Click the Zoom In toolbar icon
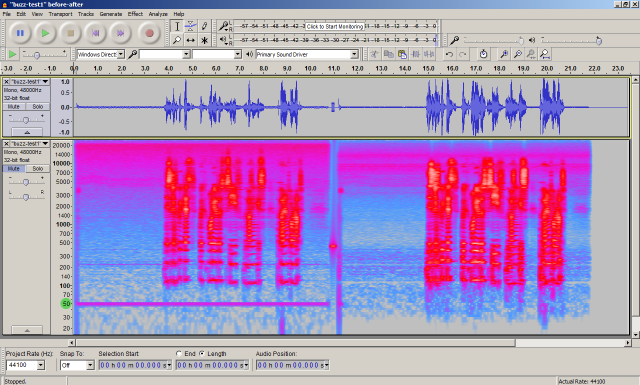 [x=504, y=54]
